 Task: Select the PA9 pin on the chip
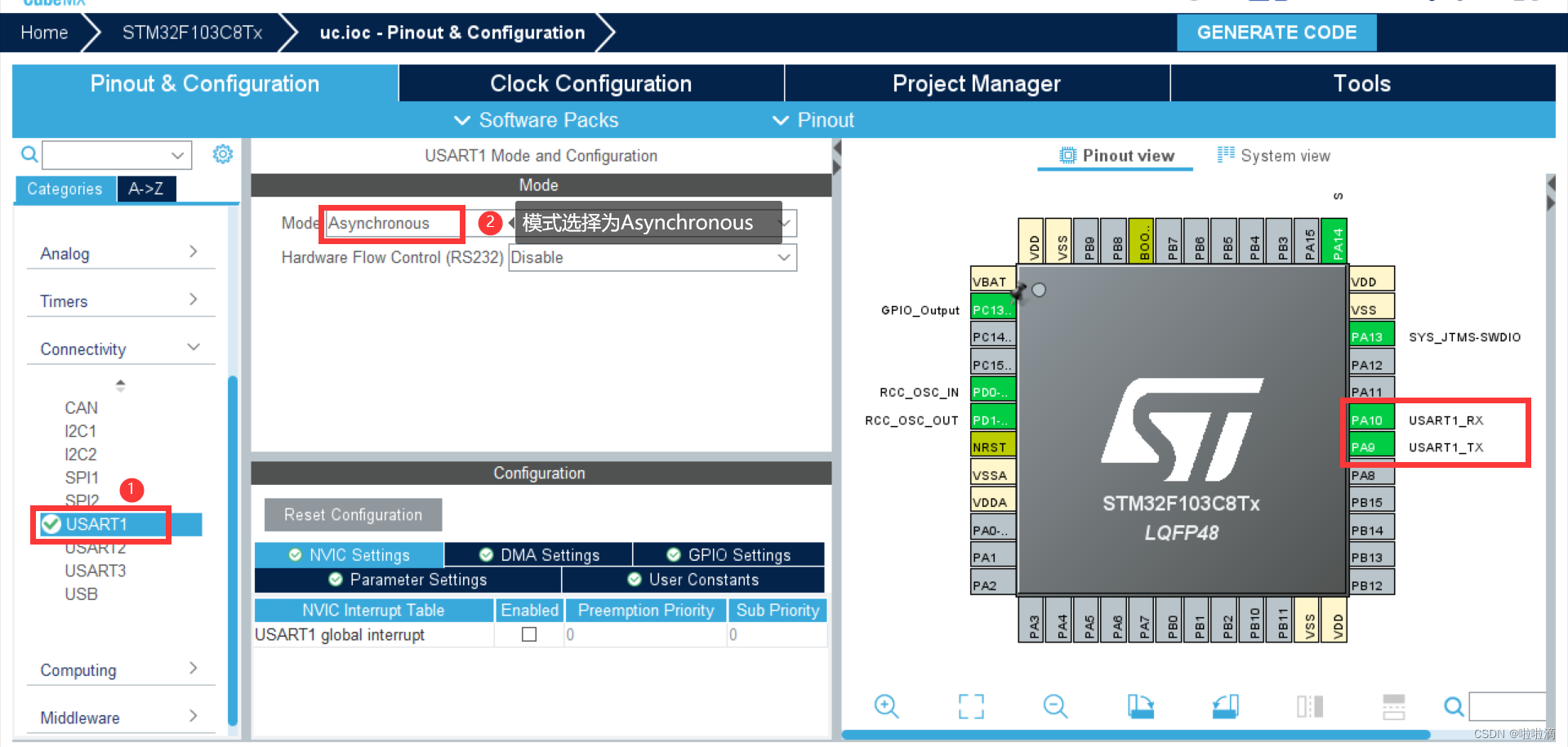(x=1371, y=447)
